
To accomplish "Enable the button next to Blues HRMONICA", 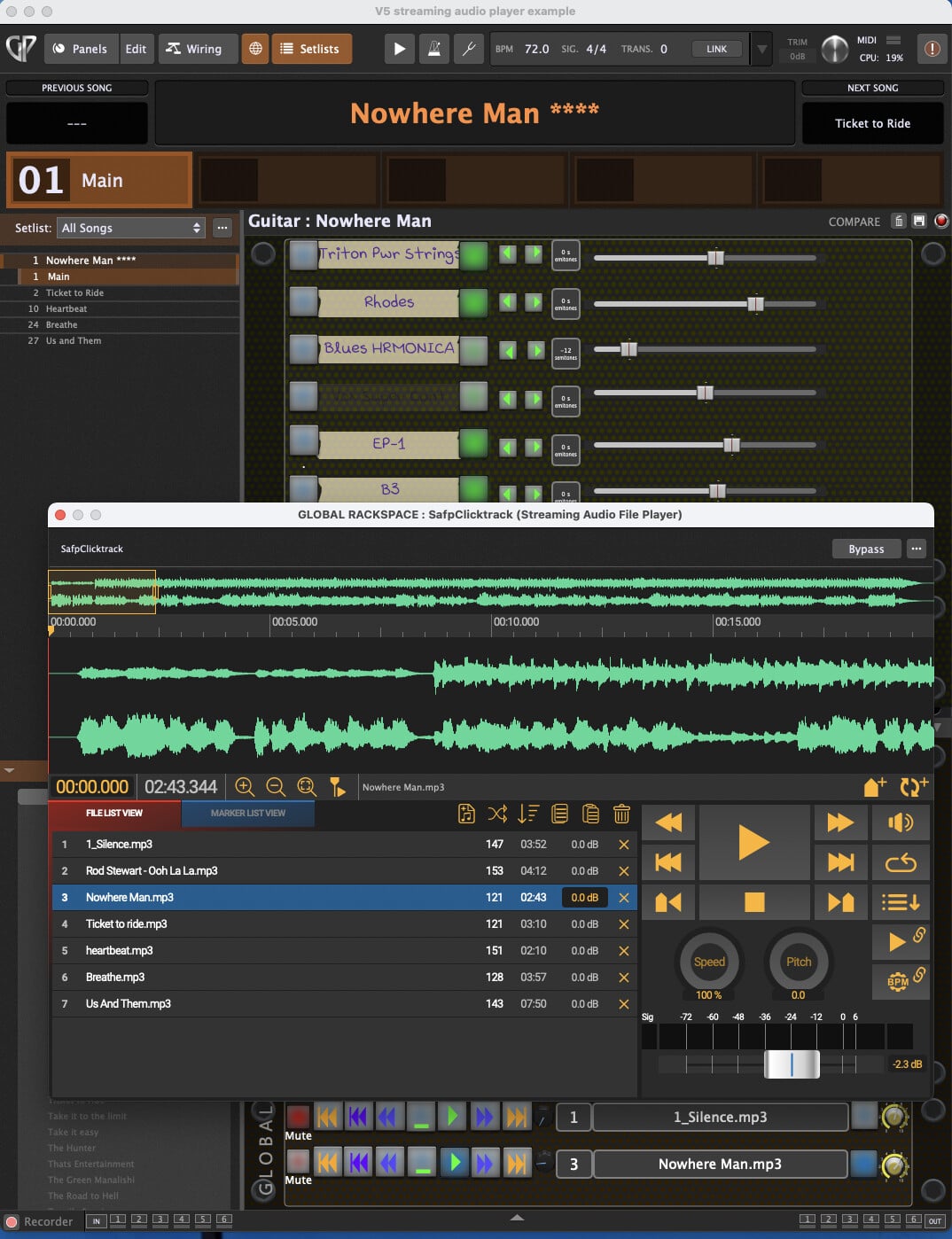I will pos(474,349).
